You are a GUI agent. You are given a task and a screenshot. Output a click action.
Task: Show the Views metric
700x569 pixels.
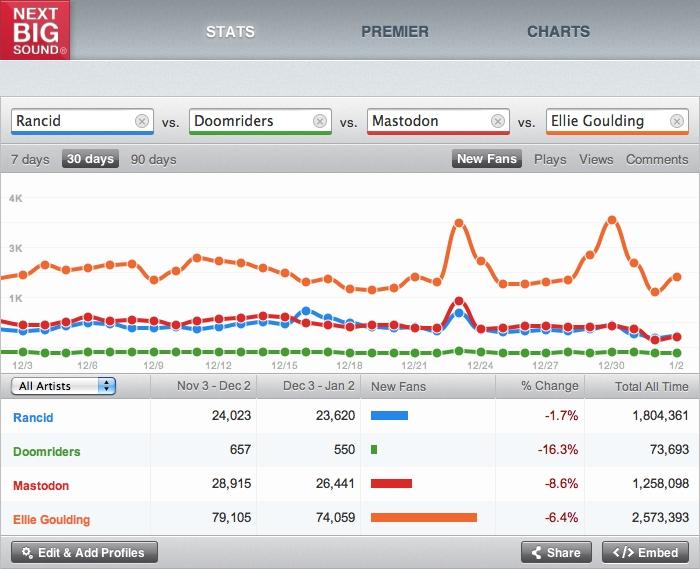[x=596, y=159]
